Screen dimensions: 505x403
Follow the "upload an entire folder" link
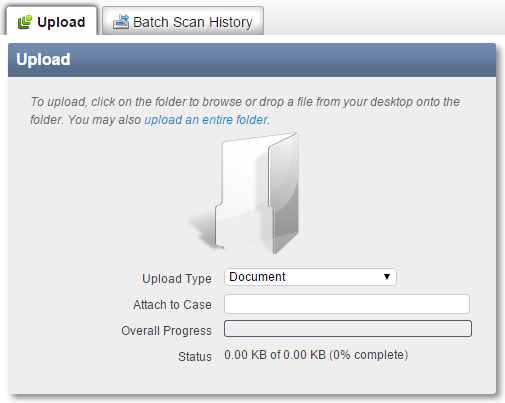pyautogui.click(x=206, y=120)
